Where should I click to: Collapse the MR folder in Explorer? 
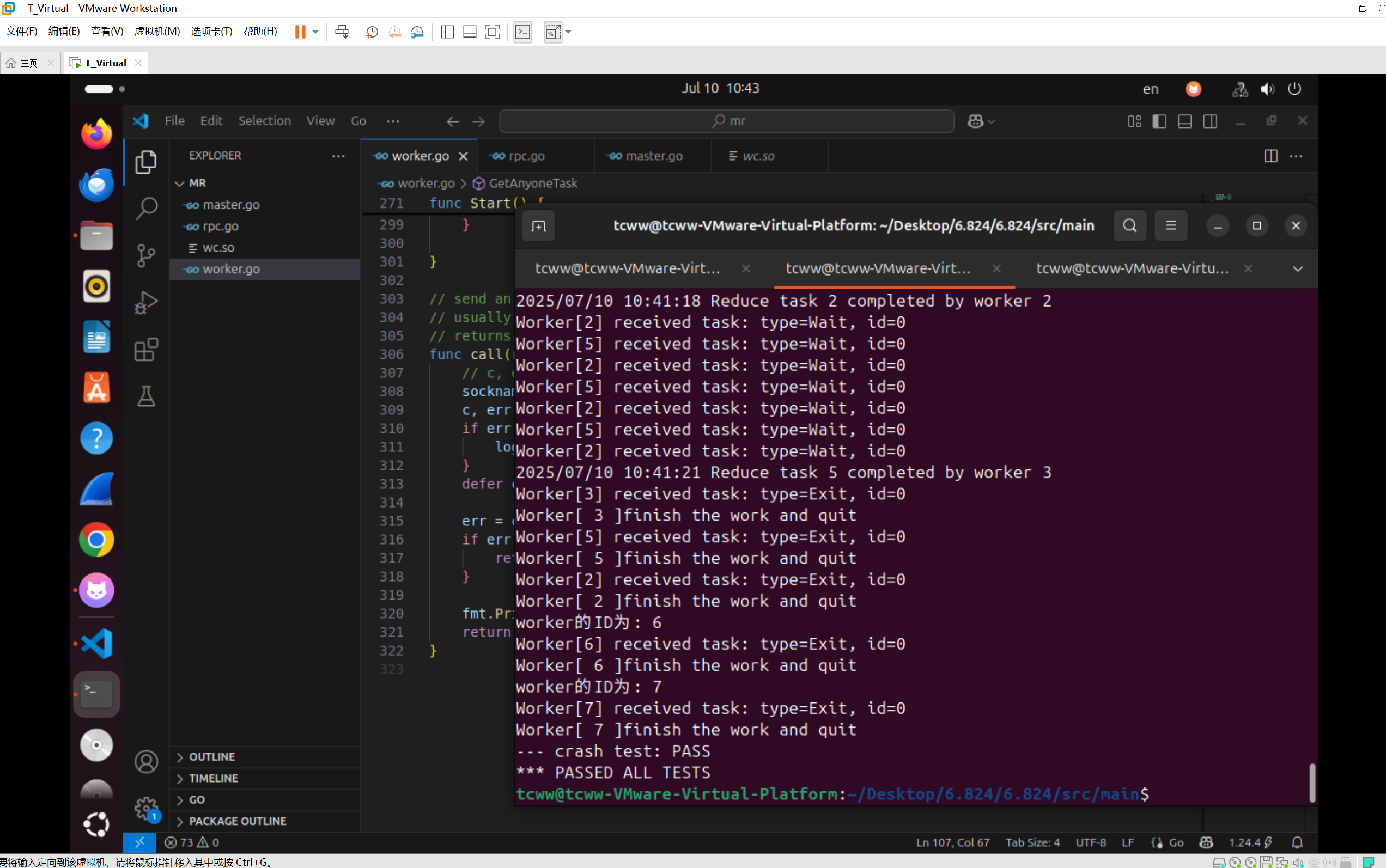(x=264, y=183)
